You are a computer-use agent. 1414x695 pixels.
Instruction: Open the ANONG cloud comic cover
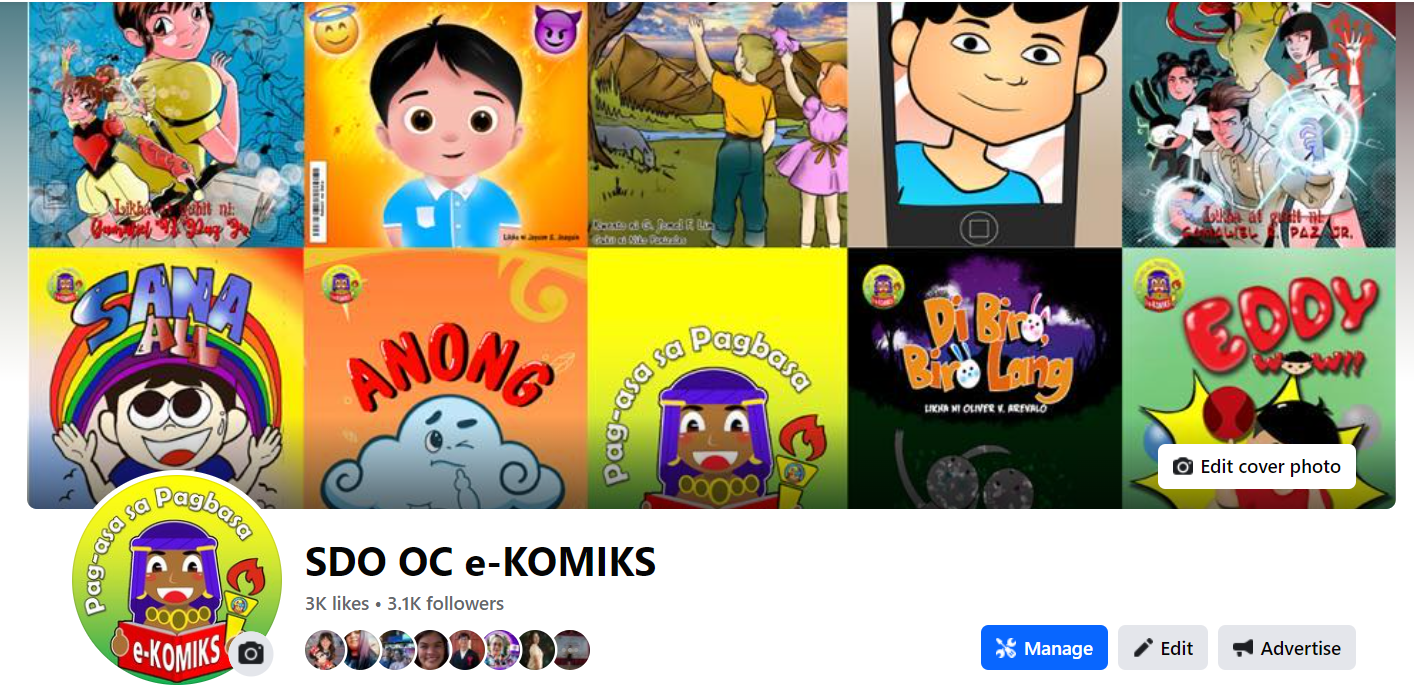(445, 378)
